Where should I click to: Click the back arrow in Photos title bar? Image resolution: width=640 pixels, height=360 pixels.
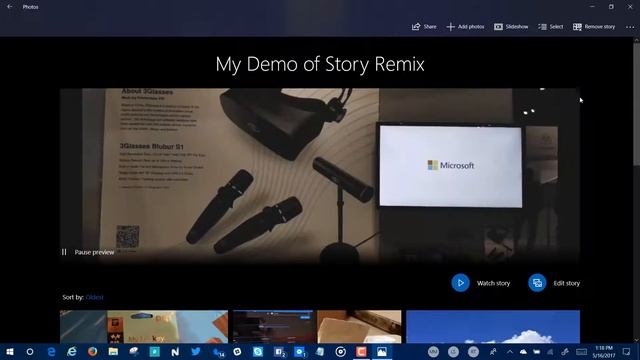click(9, 7)
